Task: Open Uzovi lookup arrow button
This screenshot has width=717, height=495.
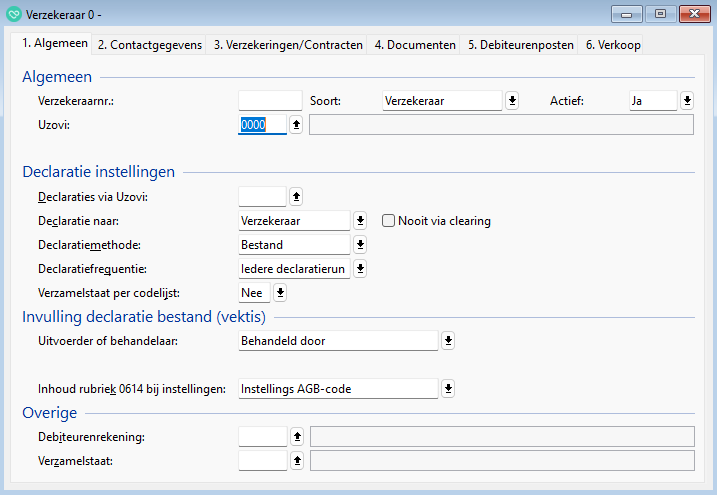Action: (x=296, y=124)
